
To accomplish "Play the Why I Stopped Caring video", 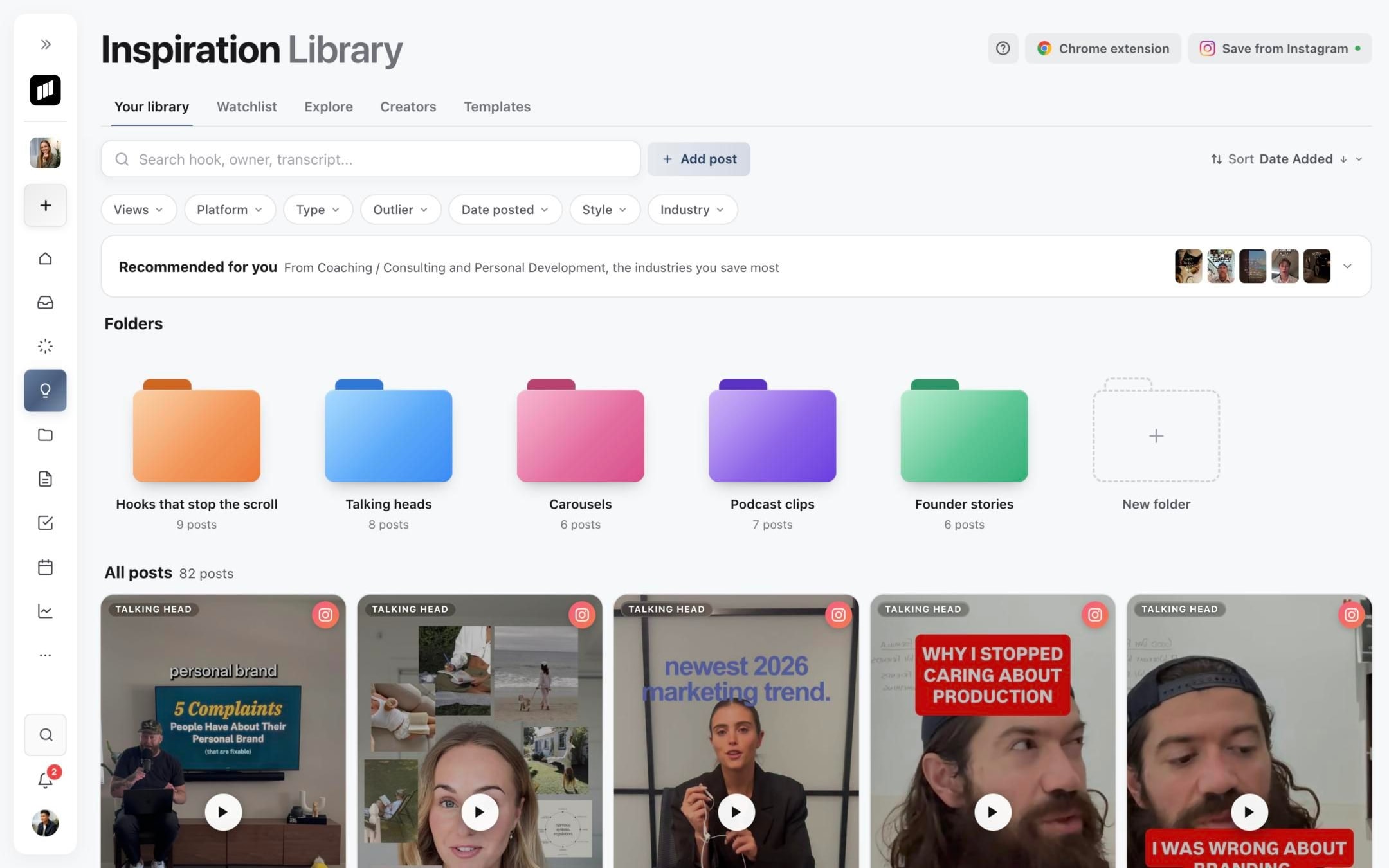I will pos(993,812).
